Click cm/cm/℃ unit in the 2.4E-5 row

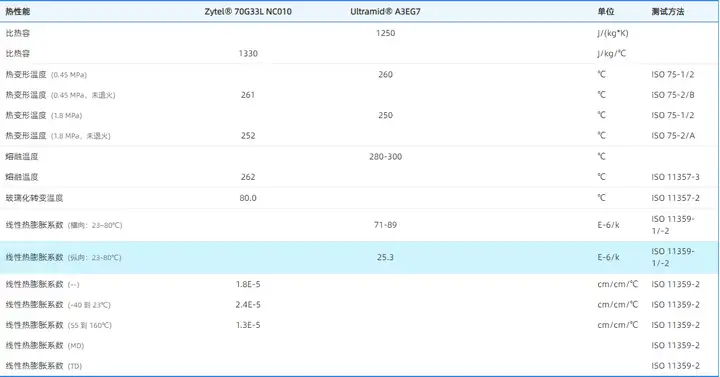pos(618,304)
